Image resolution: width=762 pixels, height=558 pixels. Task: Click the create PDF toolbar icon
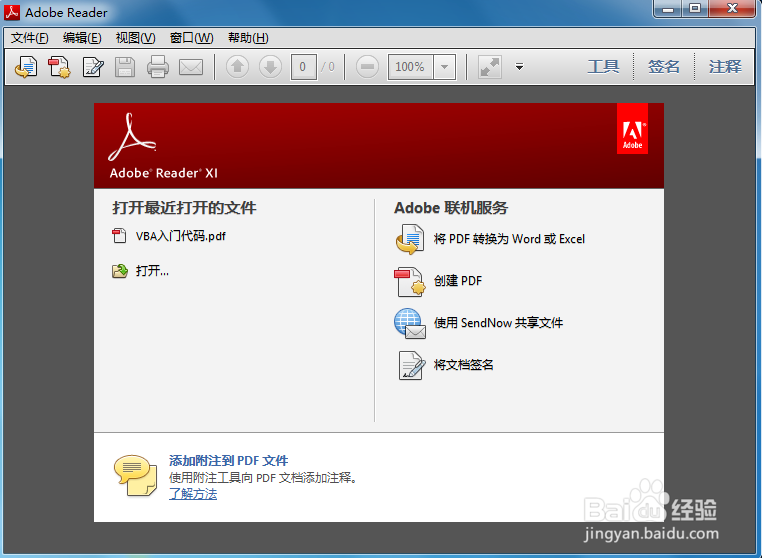pyautogui.click(x=59, y=67)
